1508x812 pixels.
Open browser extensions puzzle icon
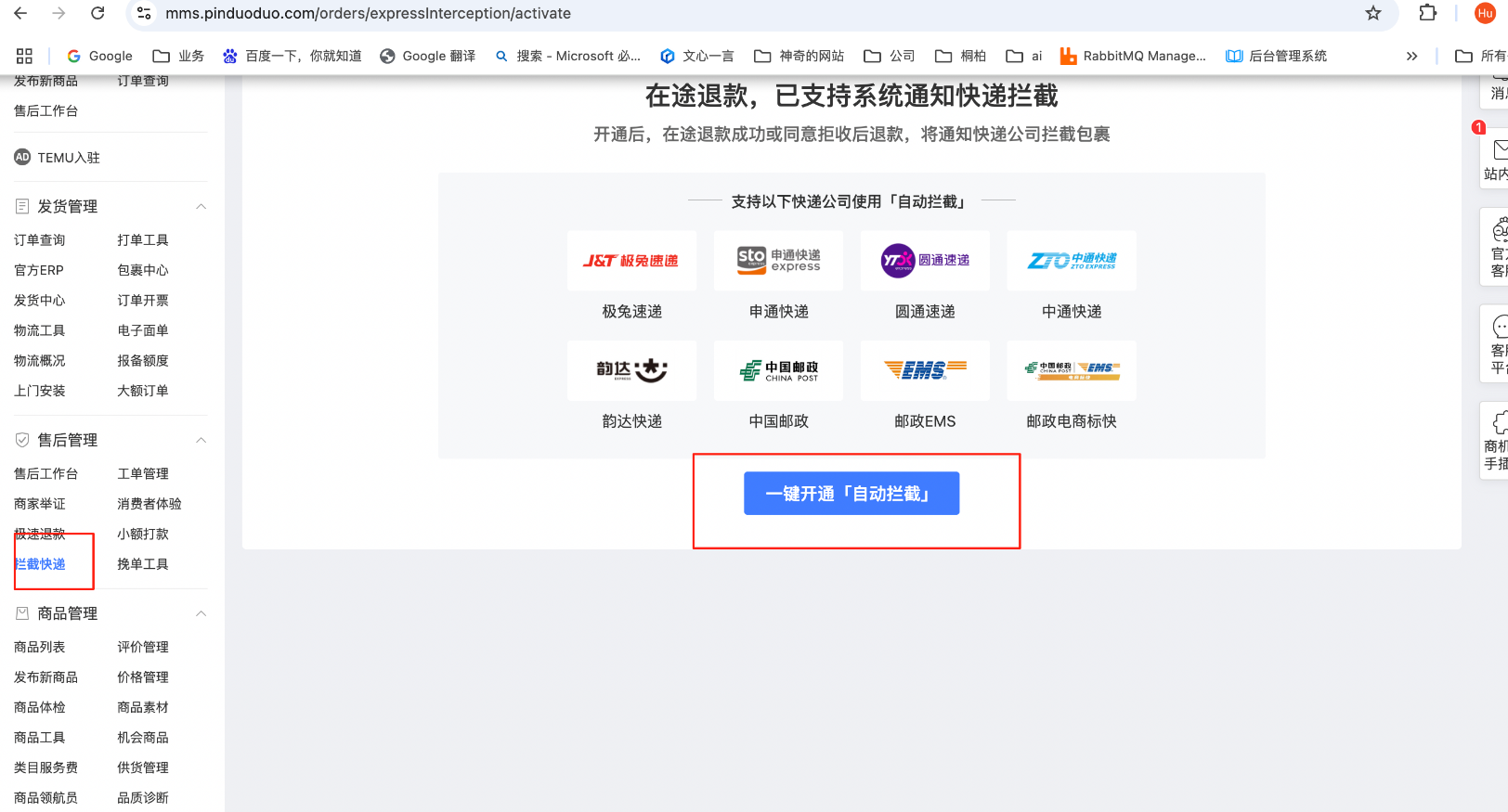click(x=1428, y=13)
